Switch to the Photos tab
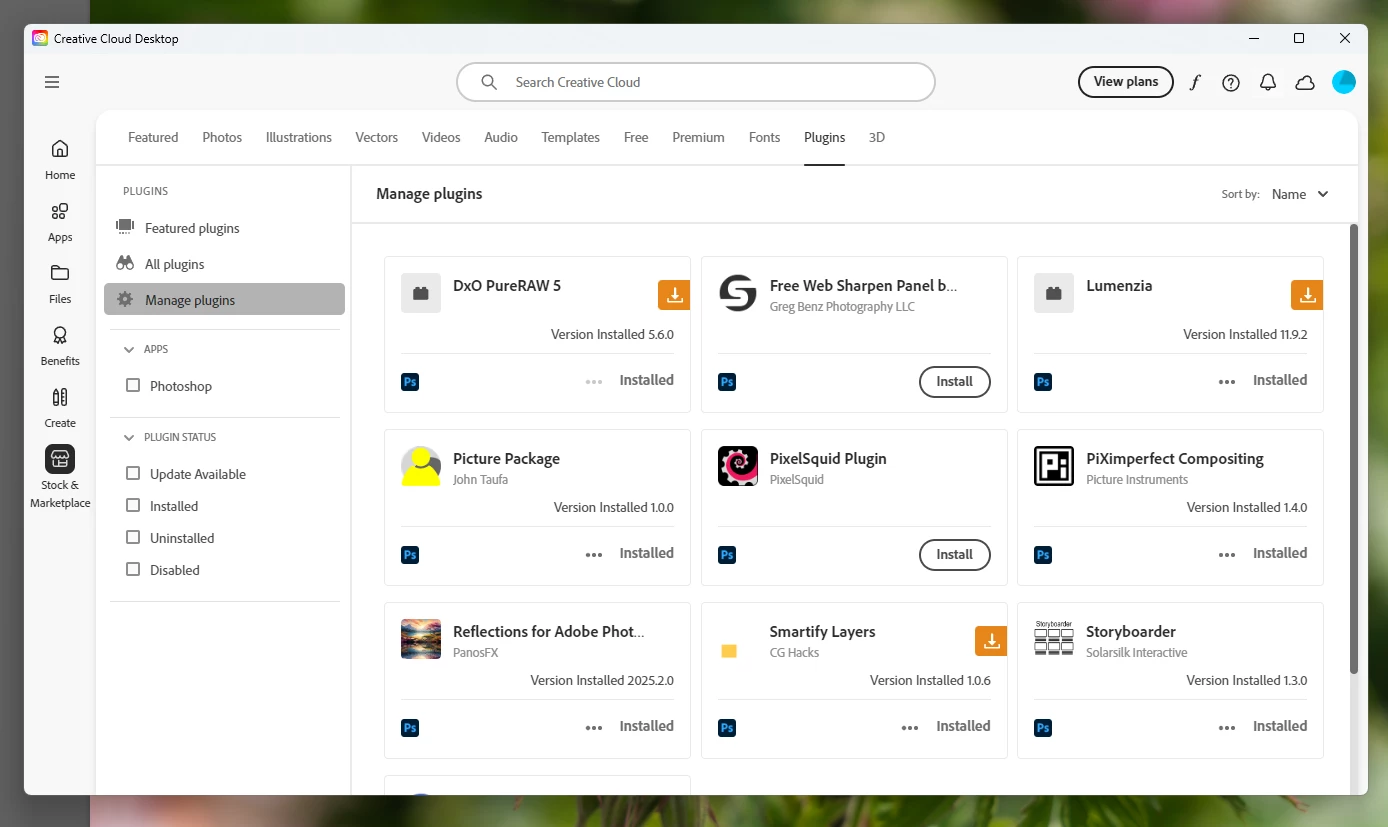Image resolution: width=1388 pixels, height=827 pixels. click(x=222, y=137)
